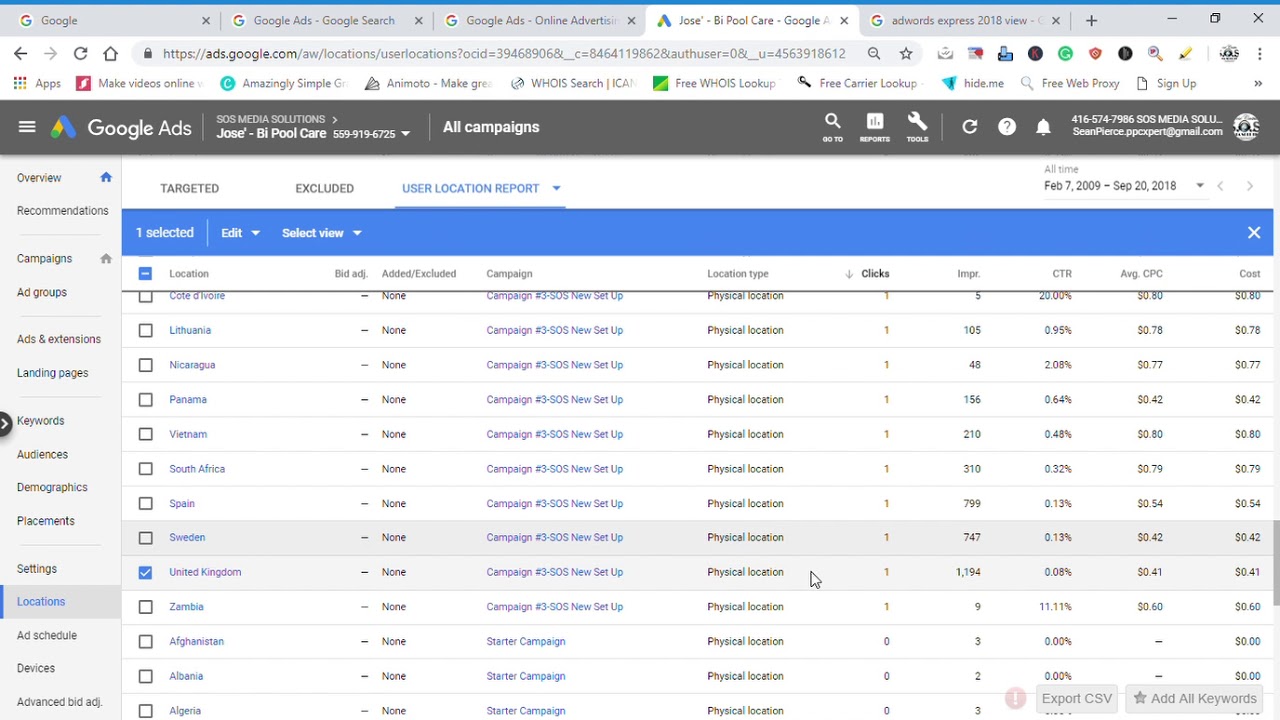1280x720 pixels.
Task: Open the Tools wrench icon
Action: coord(917,124)
